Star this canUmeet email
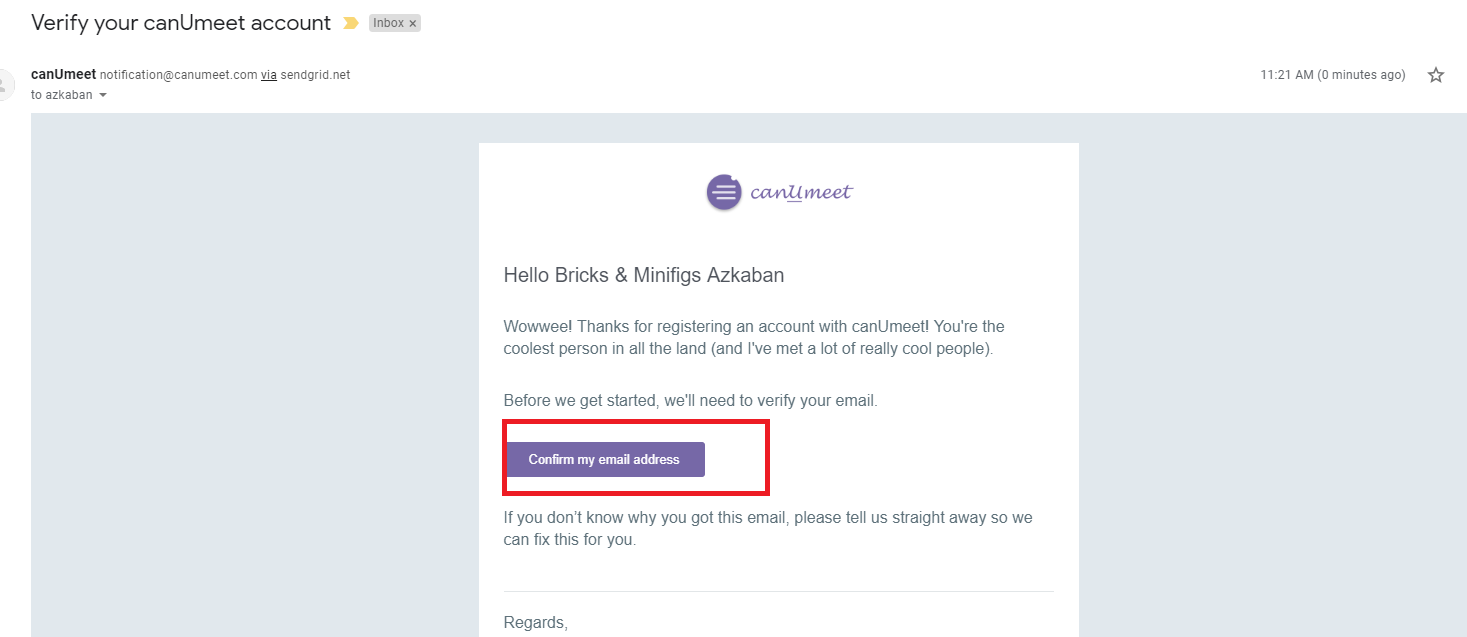Screen dimensions: 1467x637 click(x=1436, y=75)
